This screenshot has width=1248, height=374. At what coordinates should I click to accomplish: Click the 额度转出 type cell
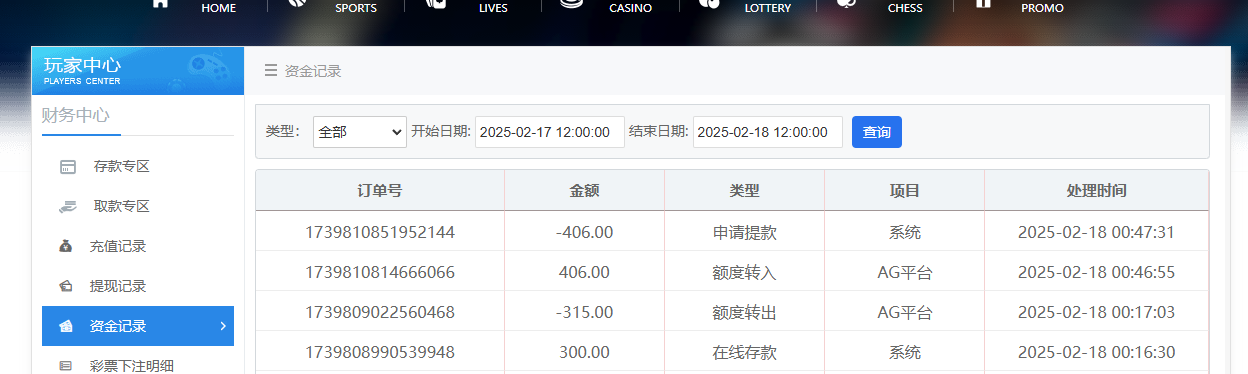tap(744, 312)
